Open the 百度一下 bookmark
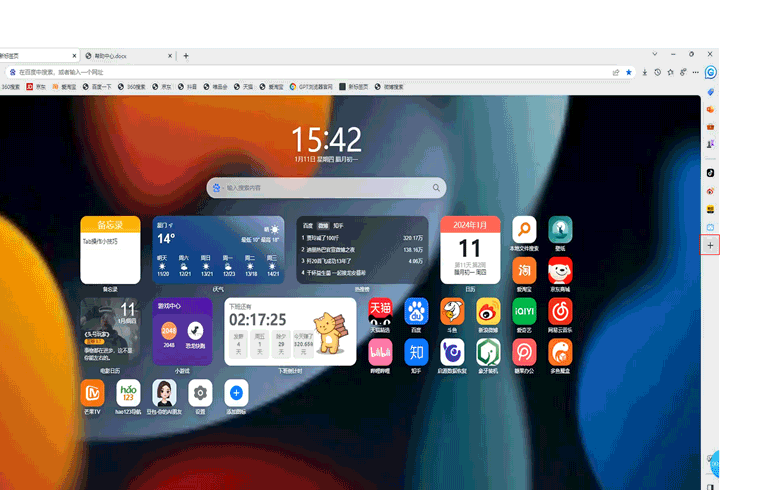 click(97, 87)
